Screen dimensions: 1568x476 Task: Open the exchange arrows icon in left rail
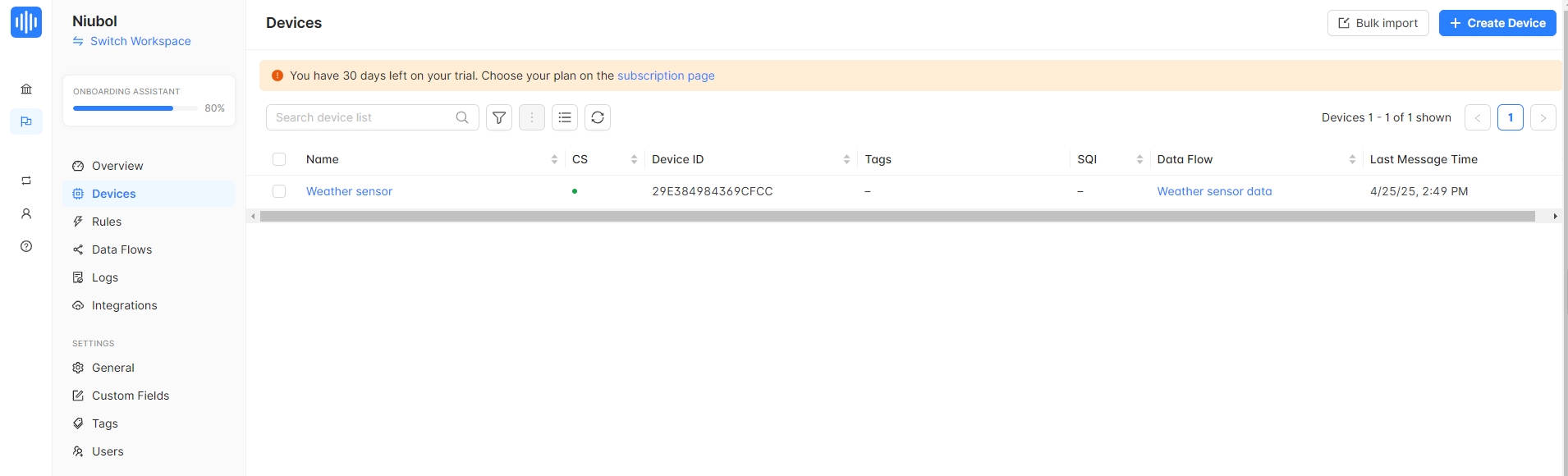(26, 181)
